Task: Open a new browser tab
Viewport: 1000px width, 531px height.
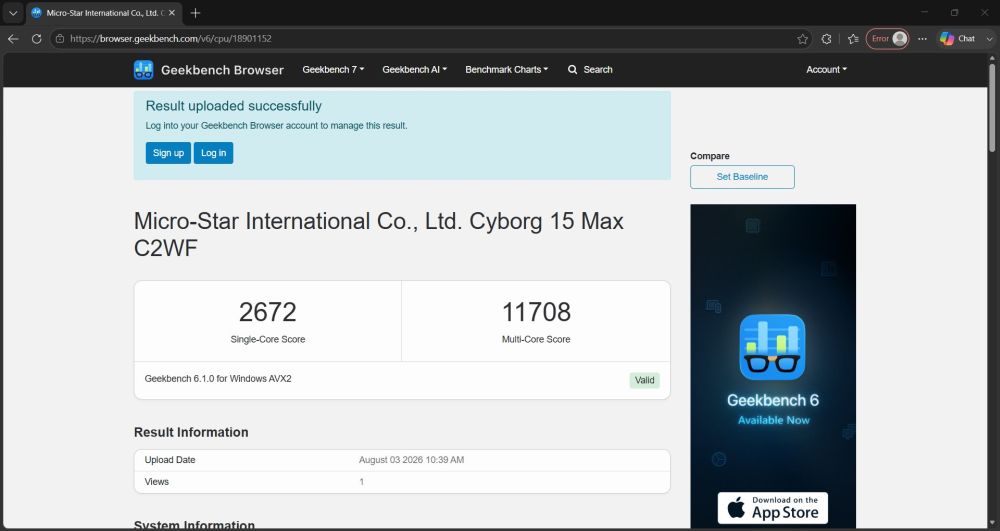Action: (x=196, y=13)
